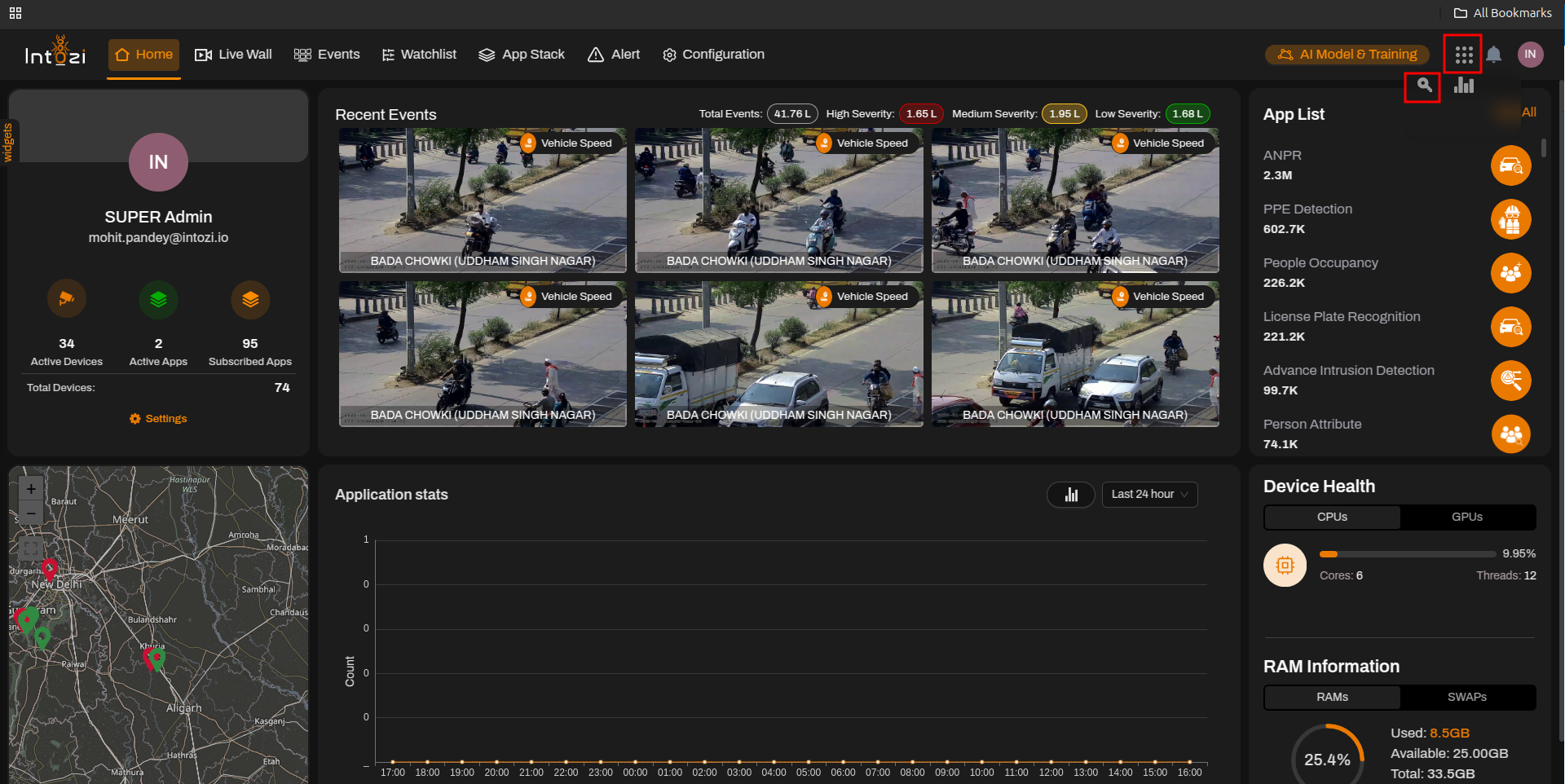Open the Watchlist menu item
The image size is (1565, 784).
419,55
